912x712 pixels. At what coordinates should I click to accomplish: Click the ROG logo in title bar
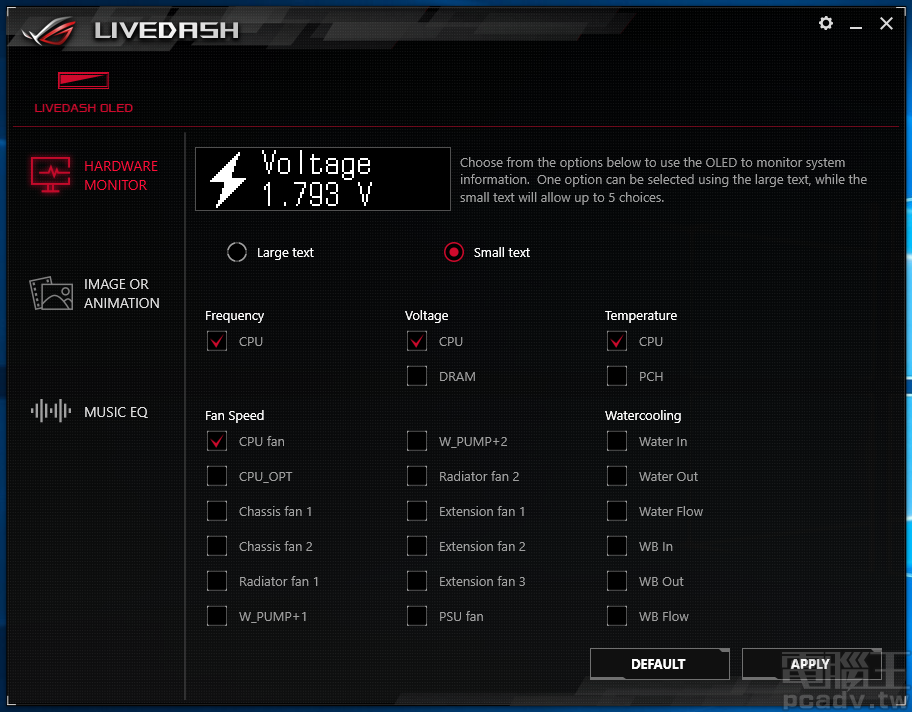coord(49,31)
